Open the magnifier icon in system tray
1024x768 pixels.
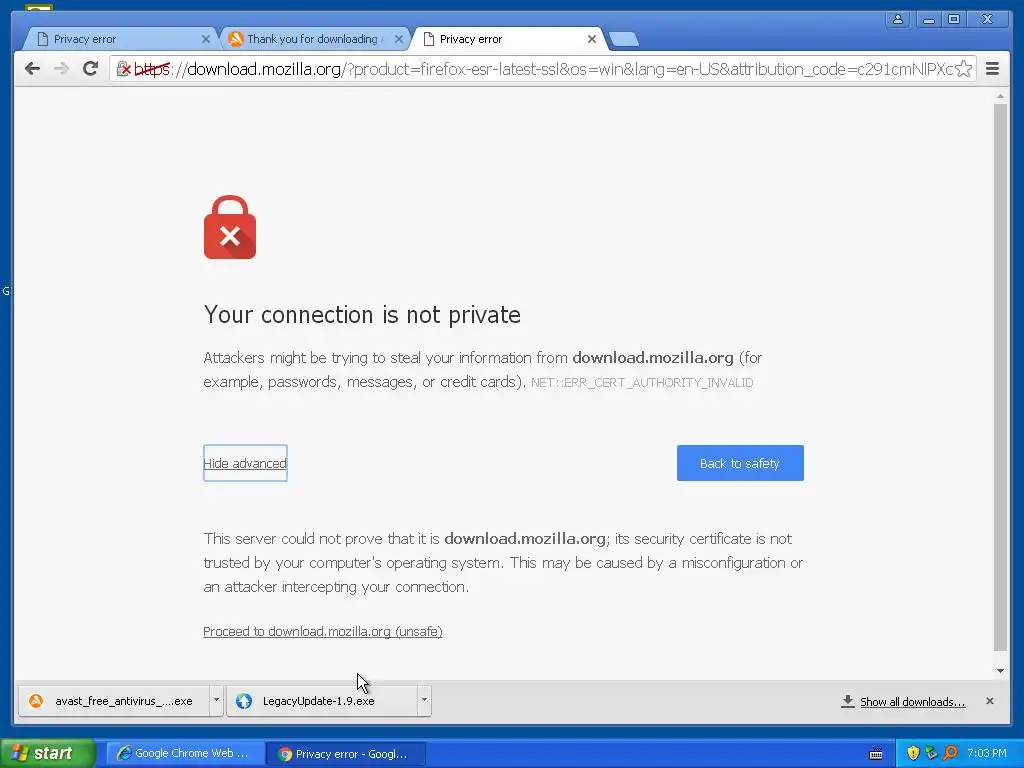[950, 753]
